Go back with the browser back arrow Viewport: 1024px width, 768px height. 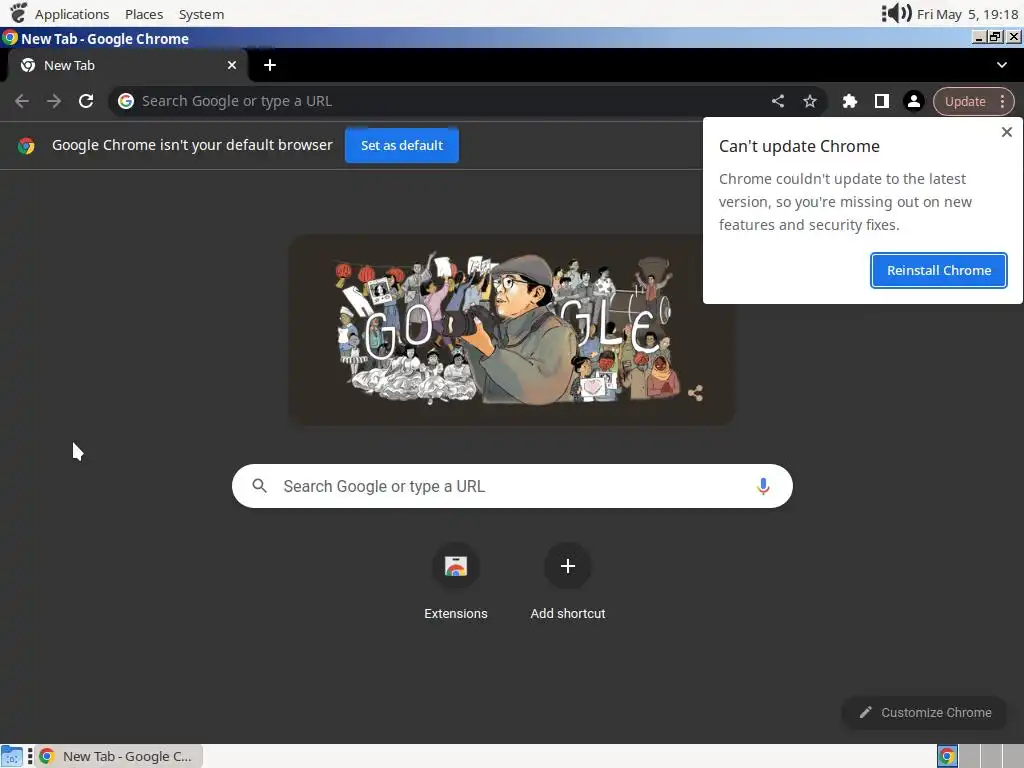click(22, 101)
